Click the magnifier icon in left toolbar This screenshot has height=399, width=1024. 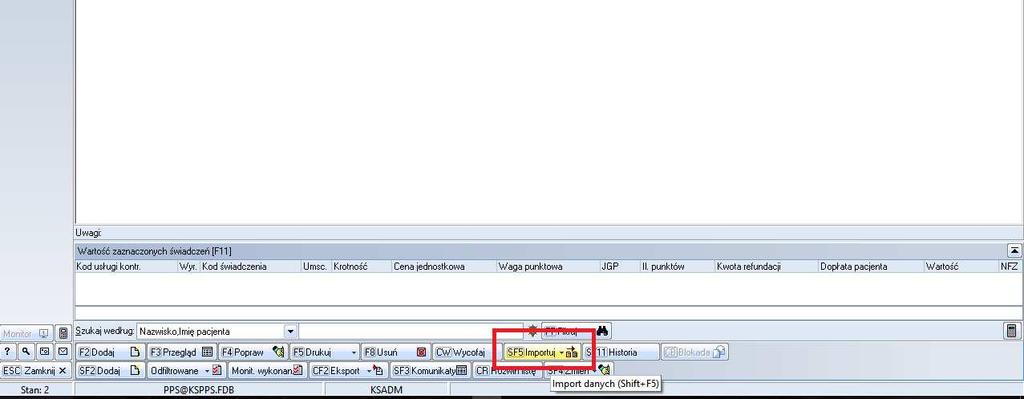25,351
